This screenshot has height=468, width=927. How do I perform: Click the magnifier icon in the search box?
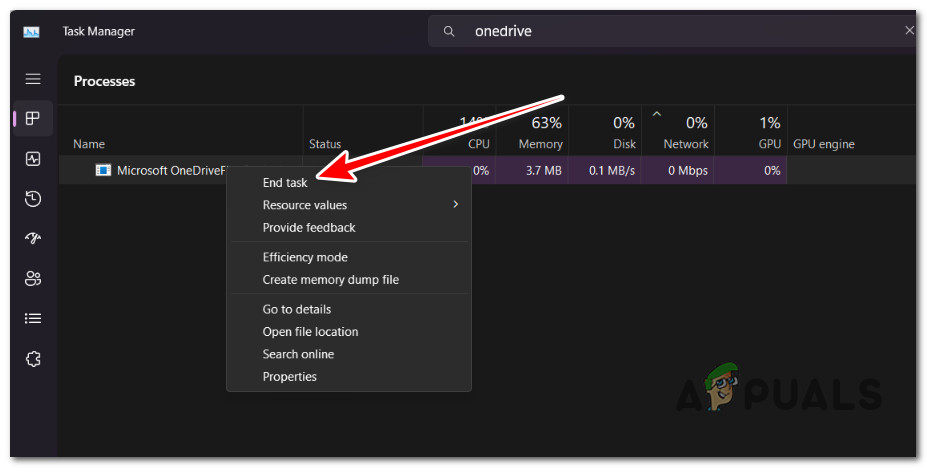(449, 31)
